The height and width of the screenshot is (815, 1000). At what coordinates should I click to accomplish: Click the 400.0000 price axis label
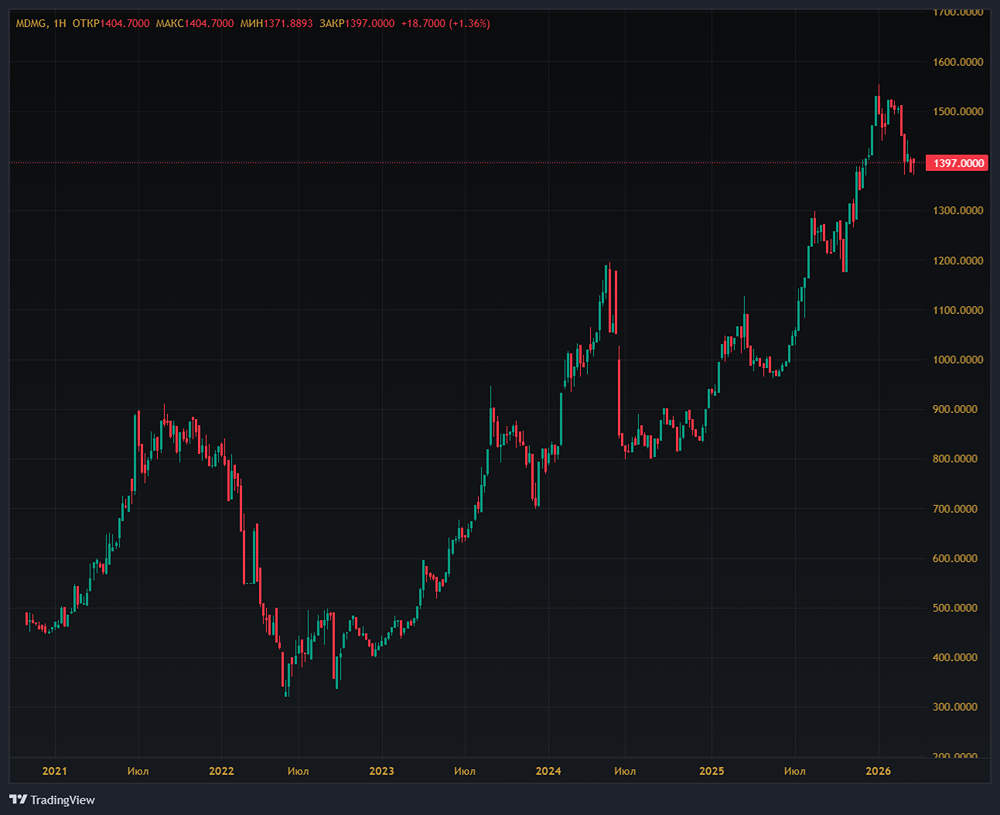tap(954, 657)
